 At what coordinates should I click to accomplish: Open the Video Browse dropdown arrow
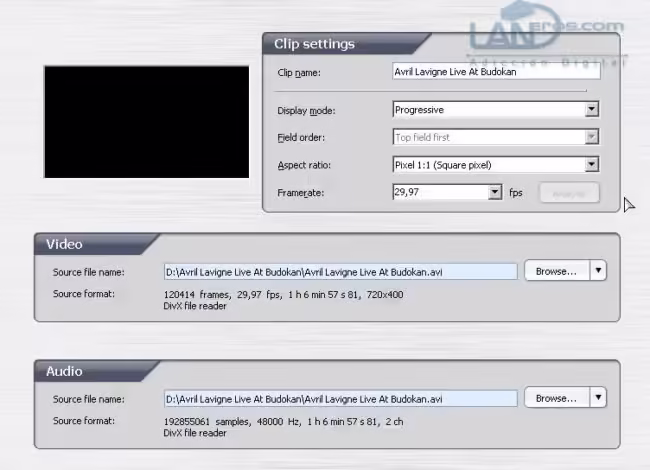tap(598, 271)
